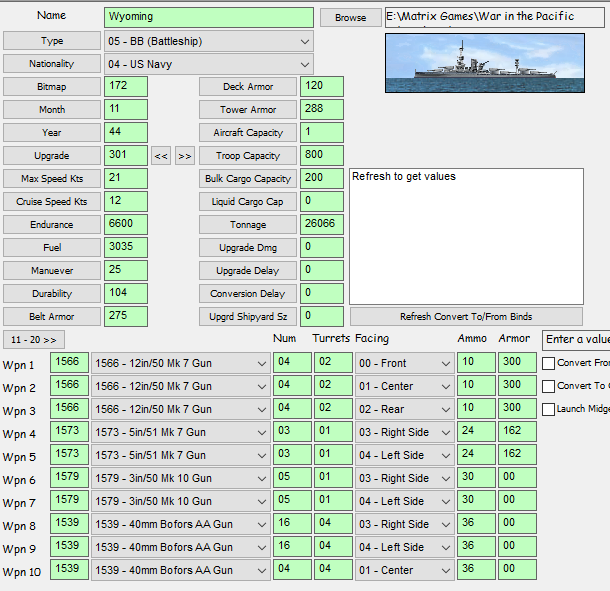The height and width of the screenshot is (591, 610).
Task: Enable the Launch Midget checkbox
Action: 548,409
